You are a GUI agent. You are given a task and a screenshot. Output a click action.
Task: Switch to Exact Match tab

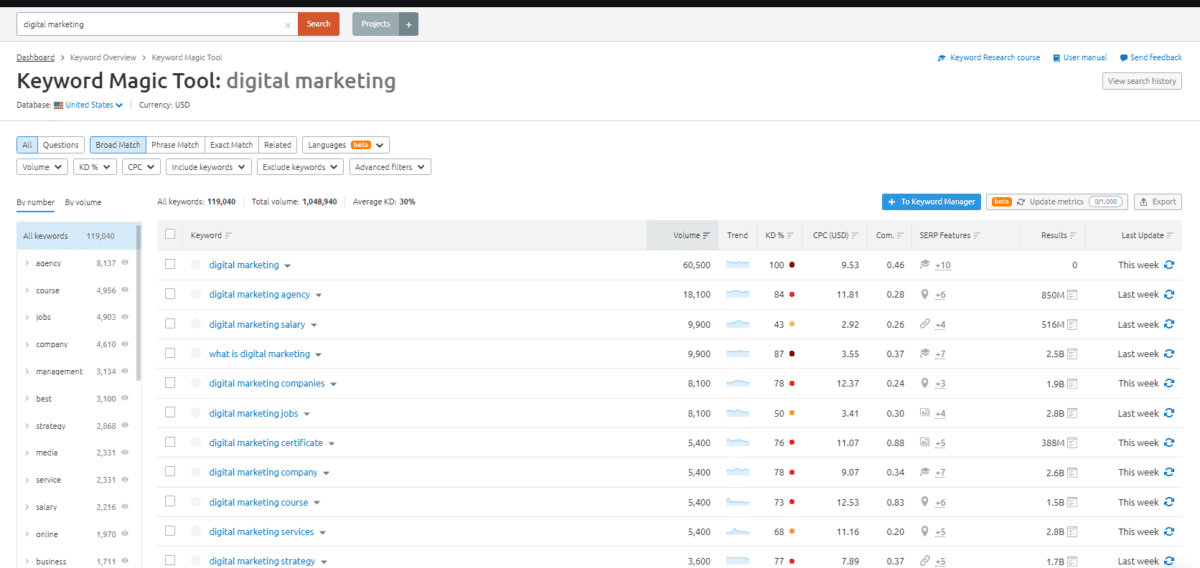click(x=232, y=145)
